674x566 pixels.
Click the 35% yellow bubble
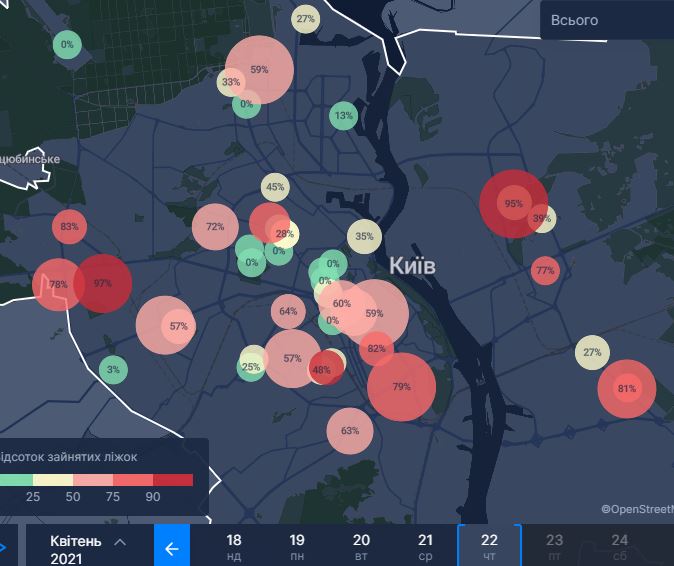[364, 237]
